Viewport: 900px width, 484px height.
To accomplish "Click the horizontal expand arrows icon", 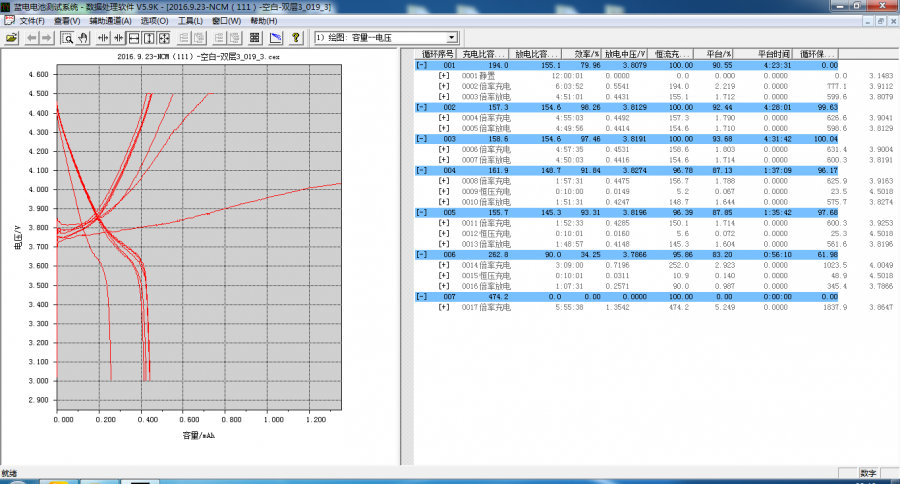I will 103,38.
